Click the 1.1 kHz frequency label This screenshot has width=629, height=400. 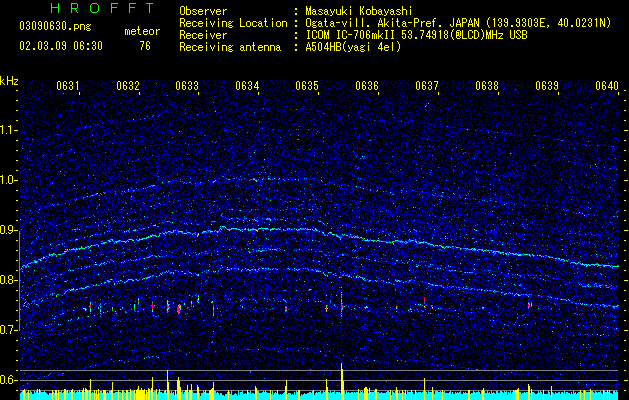[7, 130]
